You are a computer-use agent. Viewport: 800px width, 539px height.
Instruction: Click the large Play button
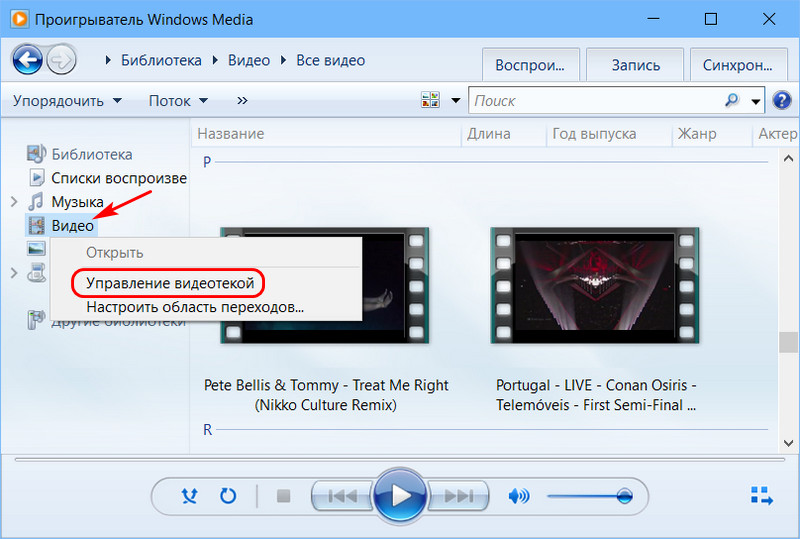point(400,496)
